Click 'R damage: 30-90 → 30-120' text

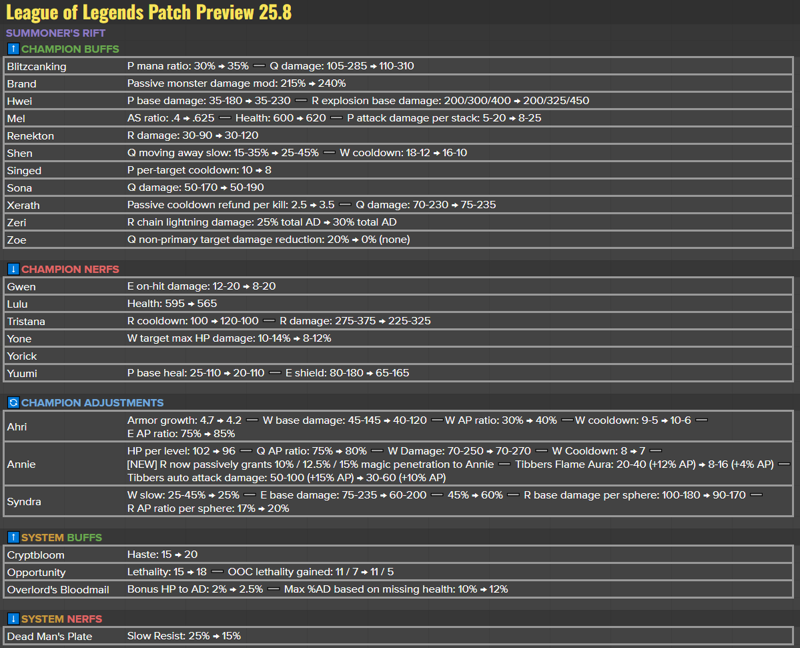click(193, 135)
